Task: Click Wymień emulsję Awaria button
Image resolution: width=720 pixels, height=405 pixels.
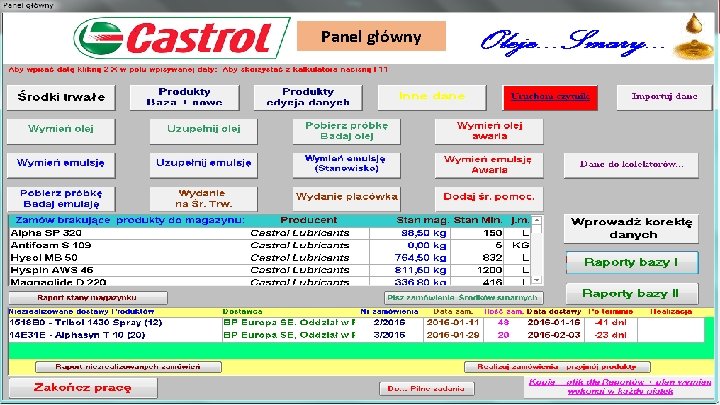Action: [489, 165]
